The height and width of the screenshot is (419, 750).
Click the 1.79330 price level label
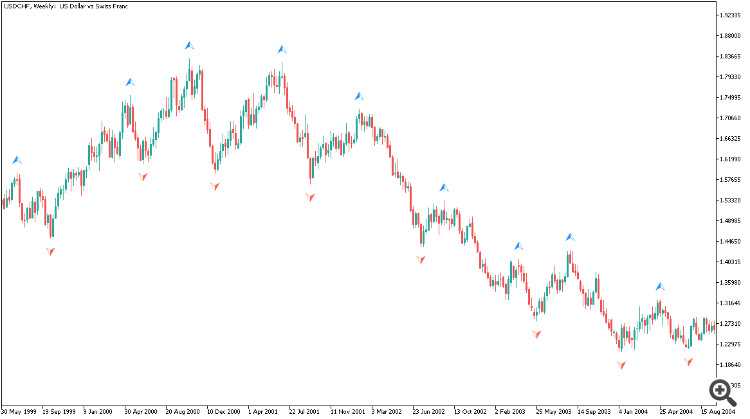(730, 77)
